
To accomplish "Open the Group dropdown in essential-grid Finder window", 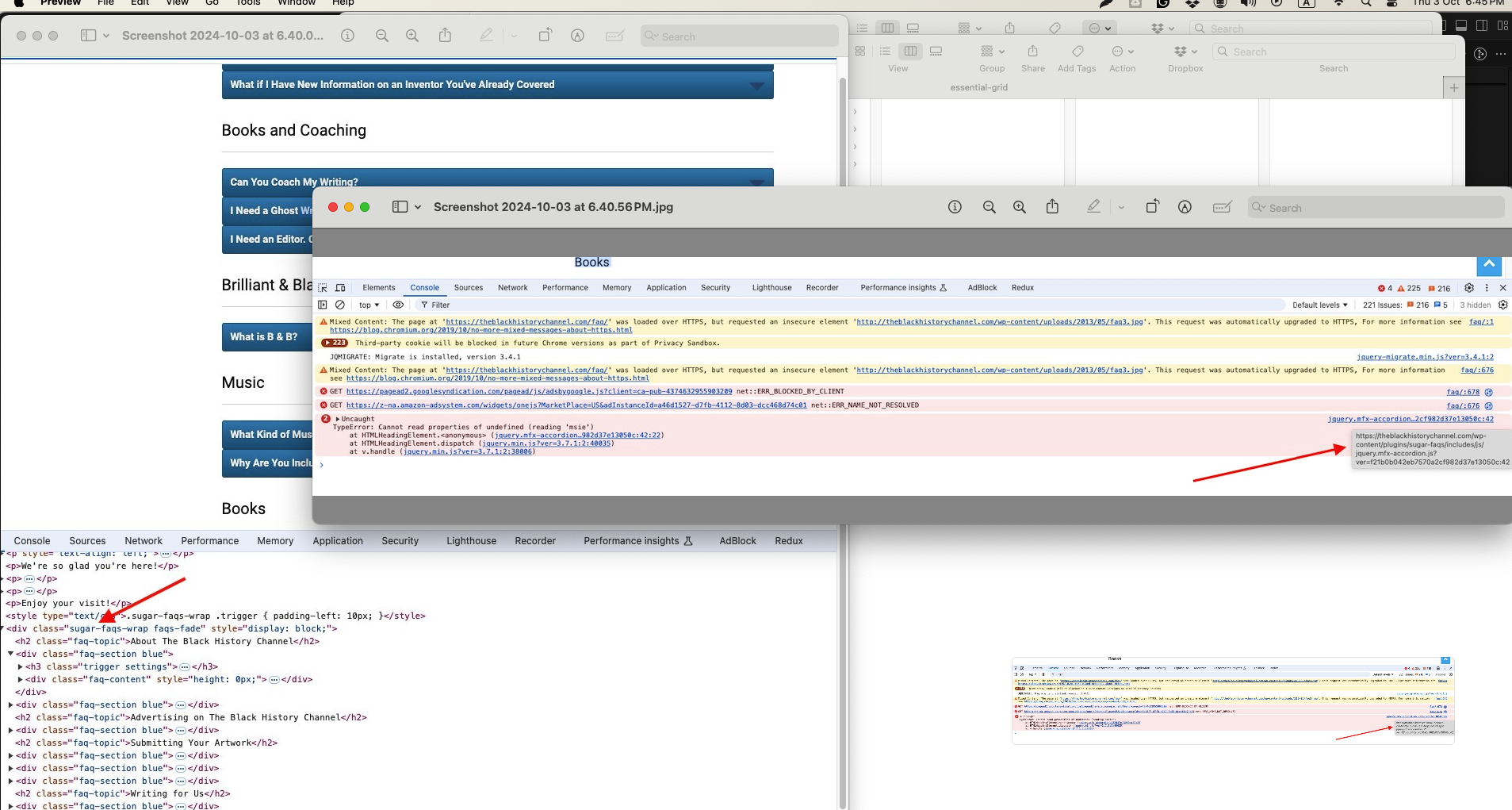I will pyautogui.click(x=992, y=52).
